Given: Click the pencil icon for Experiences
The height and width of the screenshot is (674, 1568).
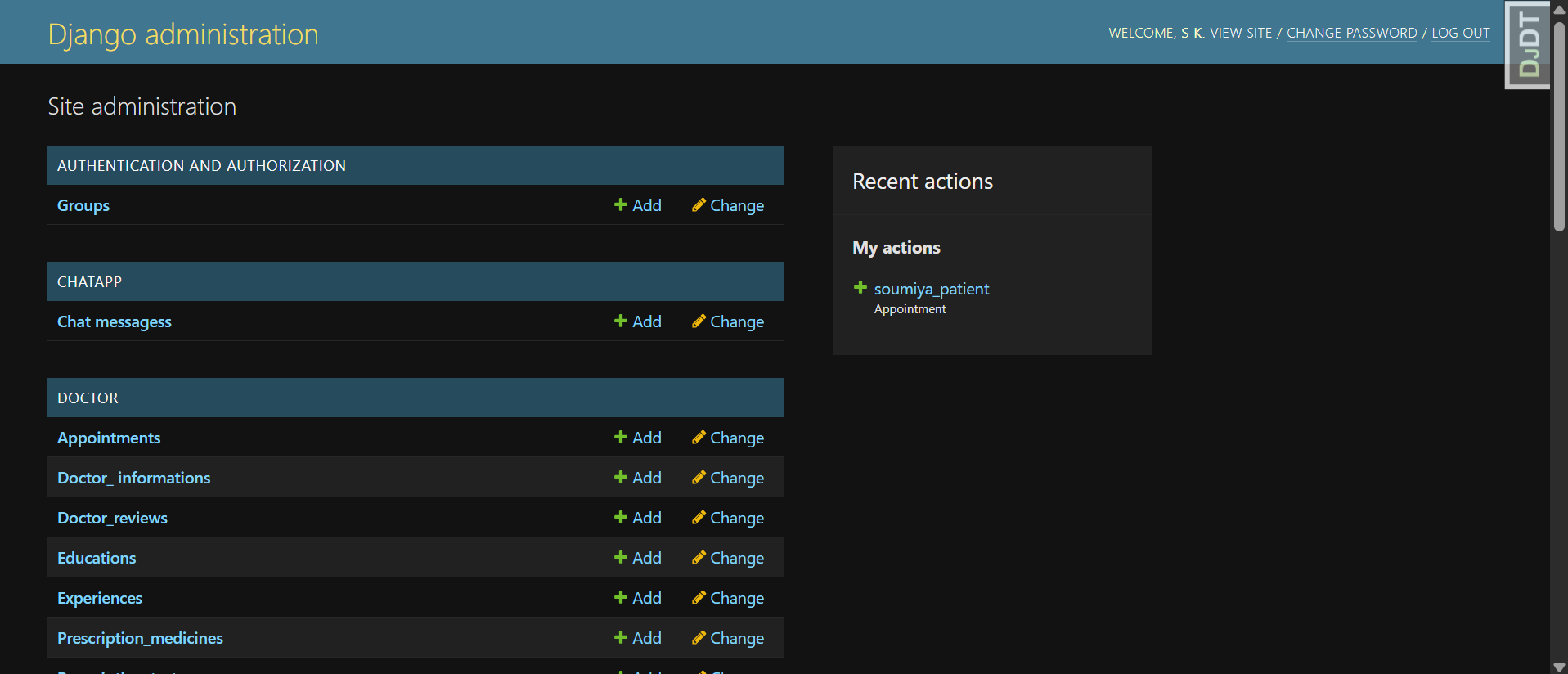Looking at the screenshot, I should (699, 597).
